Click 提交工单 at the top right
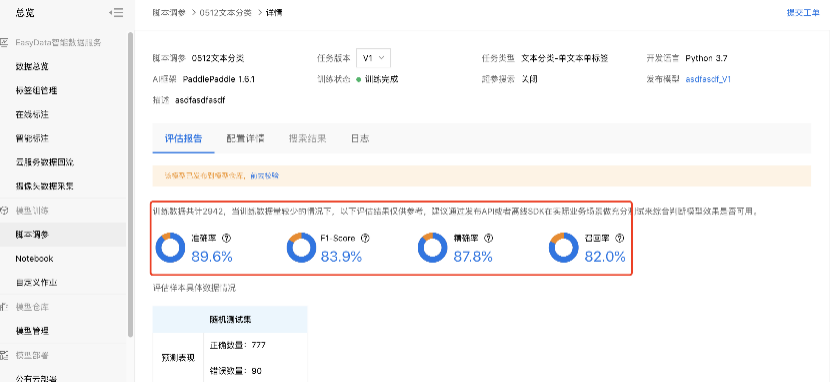830x384 pixels. point(803,13)
